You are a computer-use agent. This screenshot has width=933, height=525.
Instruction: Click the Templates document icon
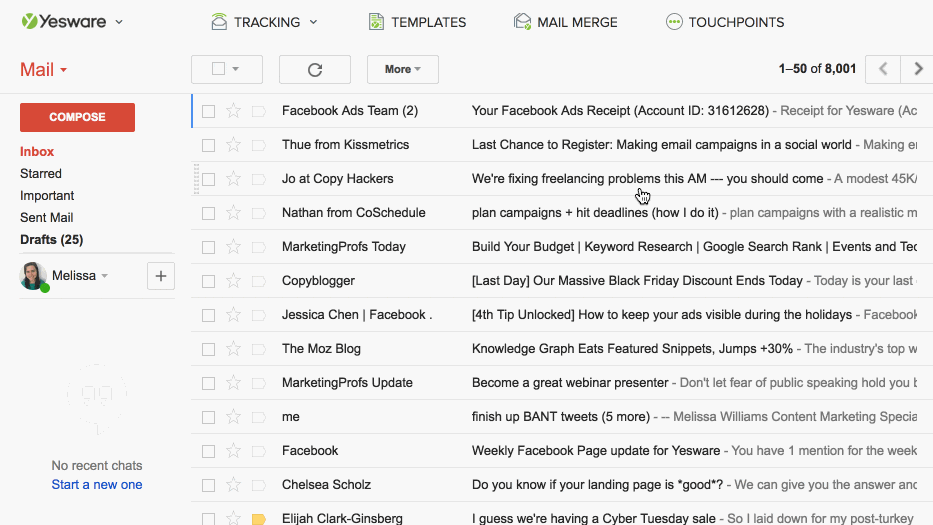pyautogui.click(x=376, y=22)
